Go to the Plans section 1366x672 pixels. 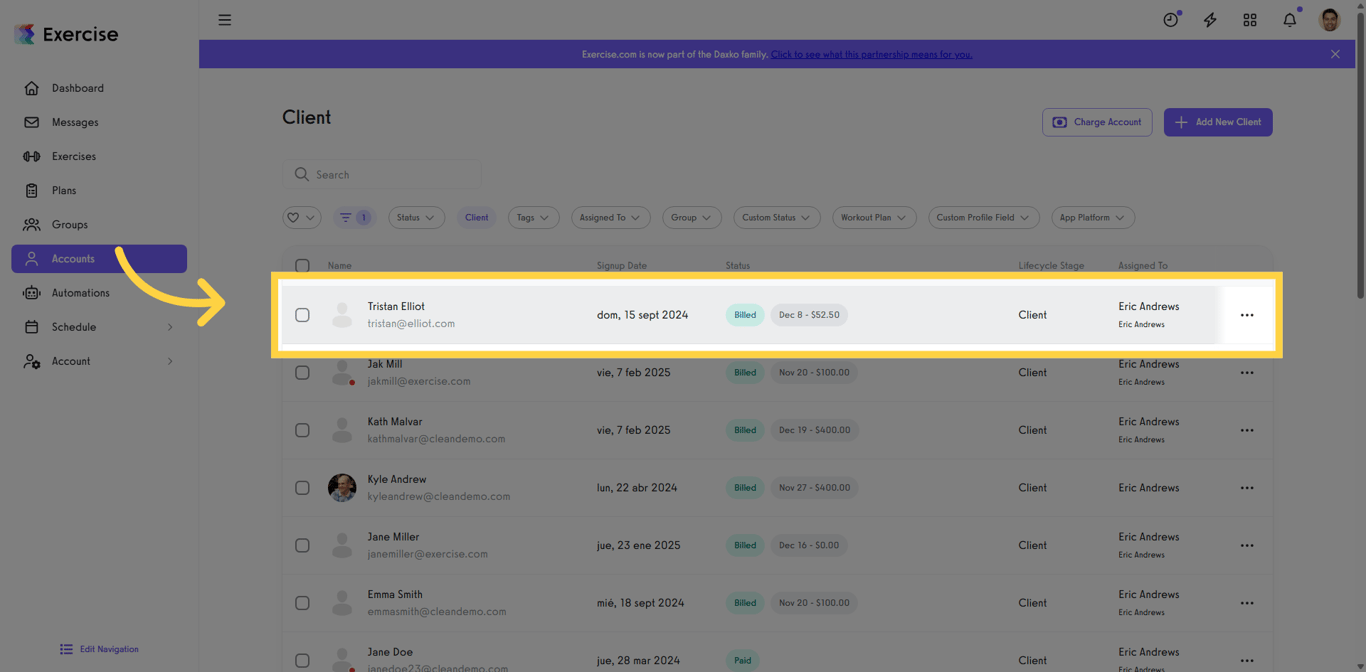pos(66,190)
